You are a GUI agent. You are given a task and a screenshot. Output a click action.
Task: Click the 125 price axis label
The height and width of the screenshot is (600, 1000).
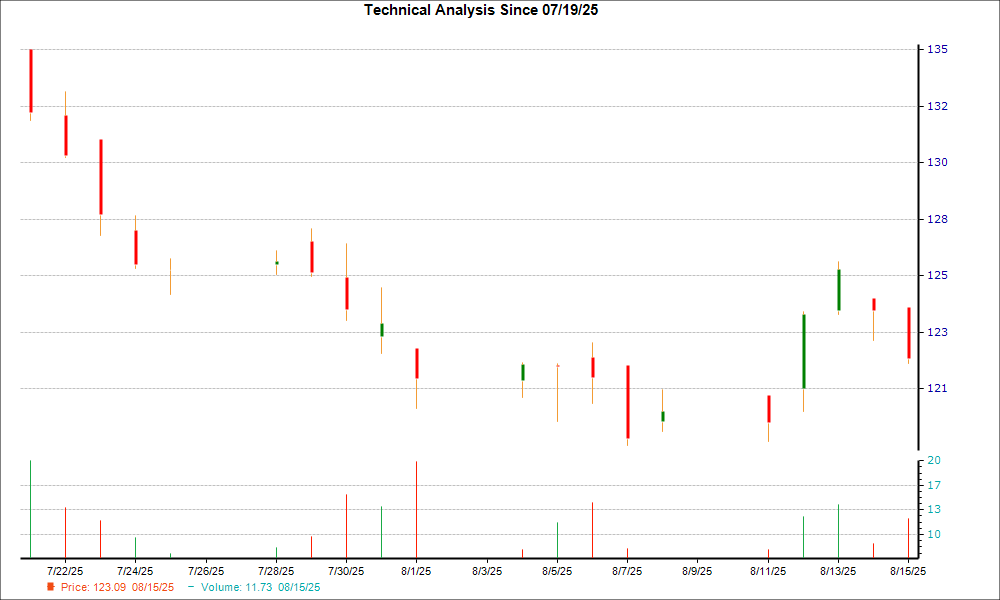pyautogui.click(x=938, y=275)
